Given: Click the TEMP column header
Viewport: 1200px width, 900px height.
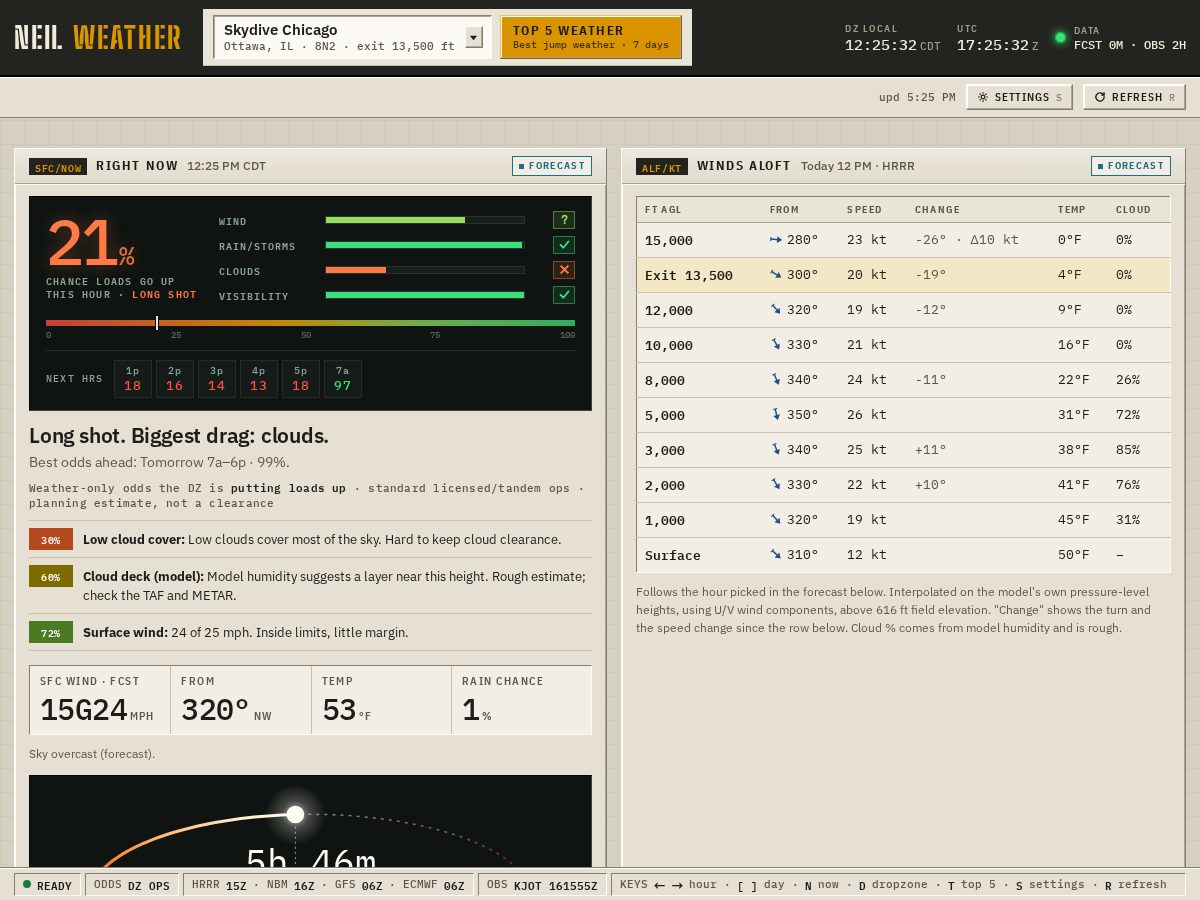Looking at the screenshot, I should pos(1071,210).
